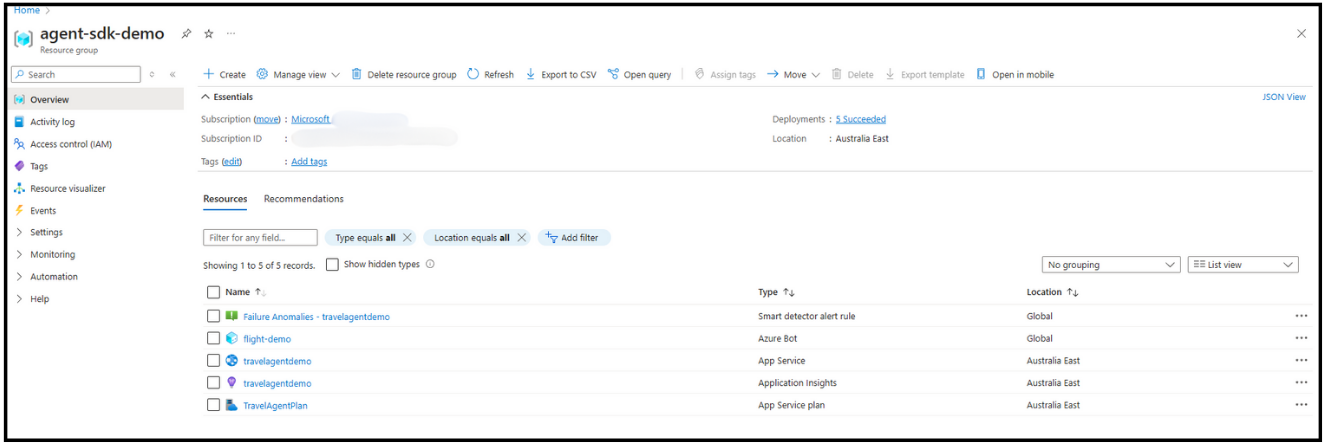Click Delete resource group trash icon
The height and width of the screenshot is (446, 1327).
(356, 74)
